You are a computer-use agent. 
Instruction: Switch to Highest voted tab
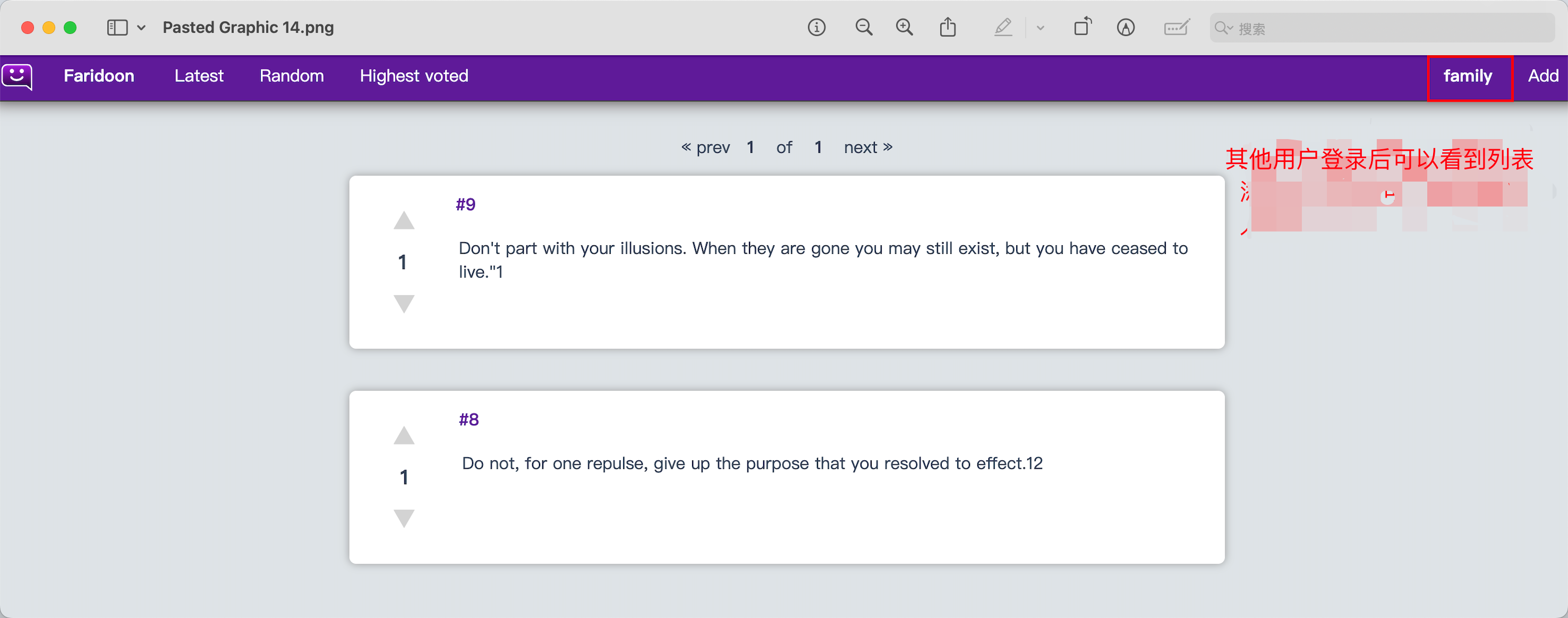[x=414, y=76]
